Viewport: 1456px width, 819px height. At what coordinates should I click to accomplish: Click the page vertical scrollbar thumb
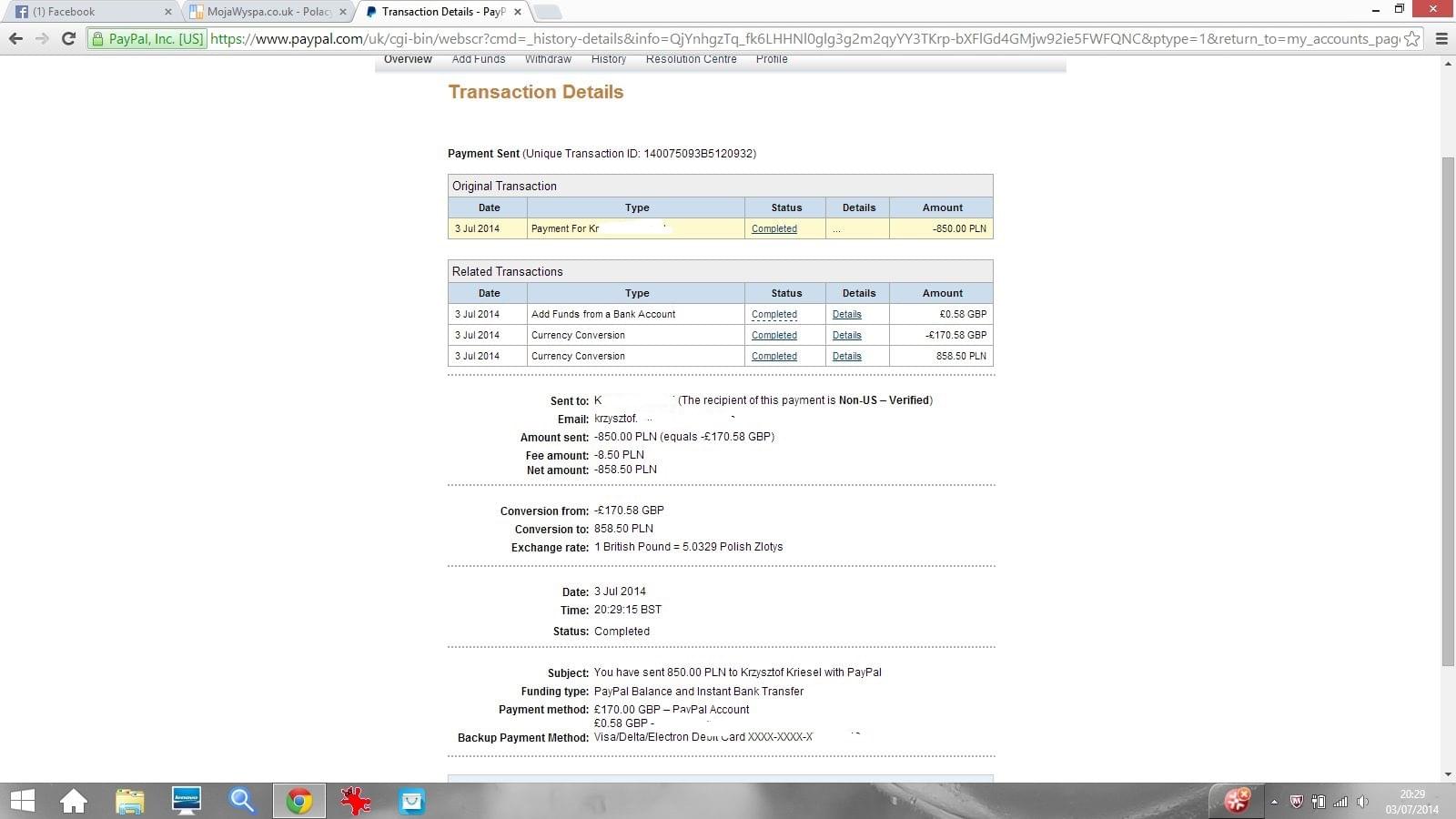(1448, 411)
